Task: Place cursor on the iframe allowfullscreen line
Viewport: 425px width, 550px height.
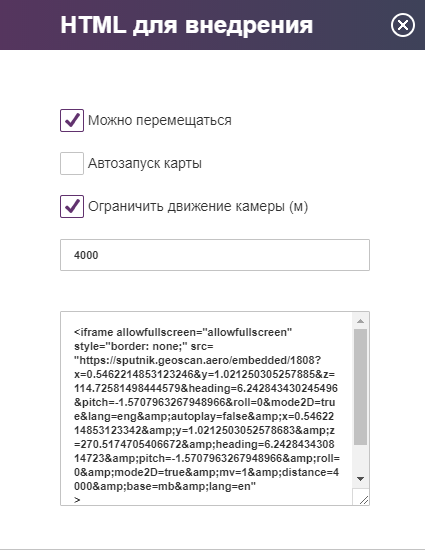Action: click(x=183, y=332)
